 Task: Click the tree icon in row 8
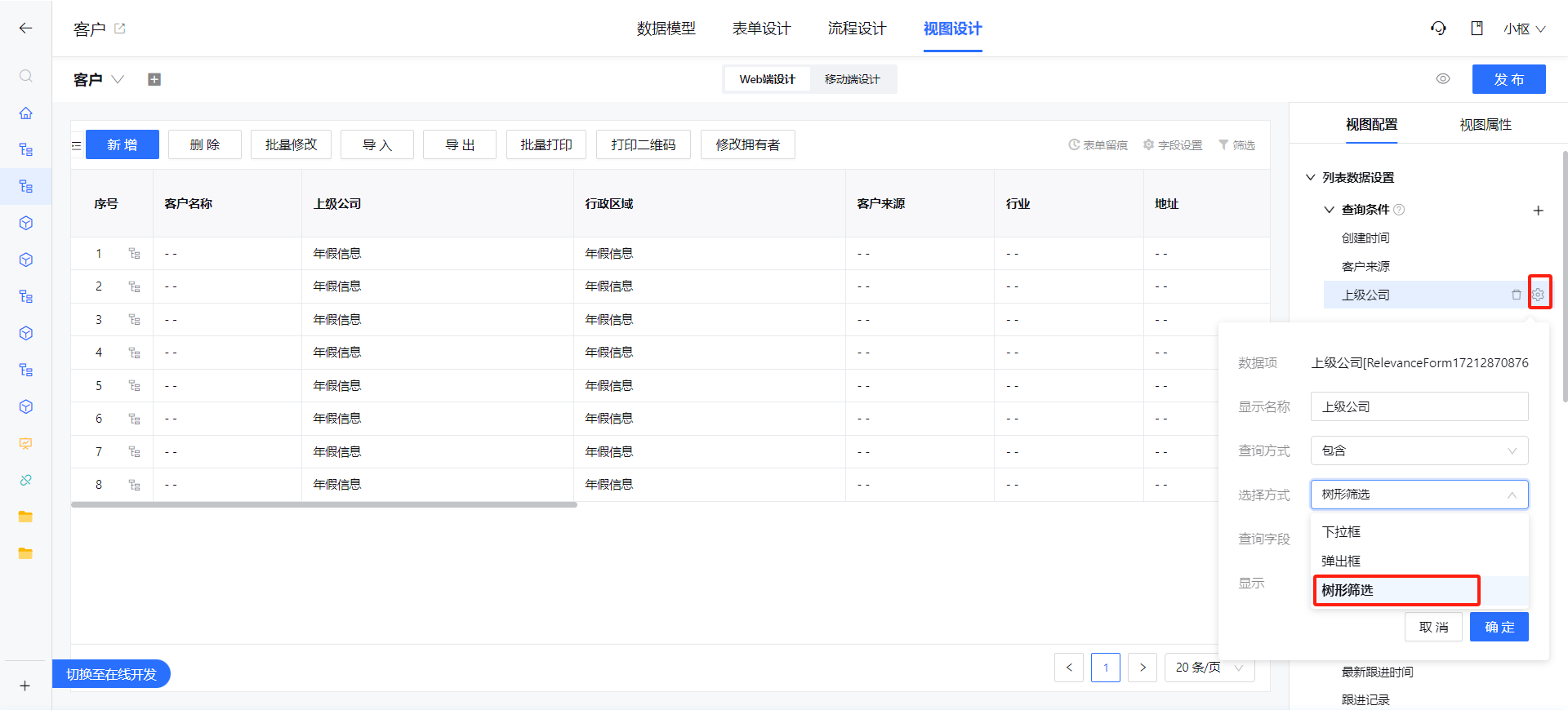click(x=135, y=485)
